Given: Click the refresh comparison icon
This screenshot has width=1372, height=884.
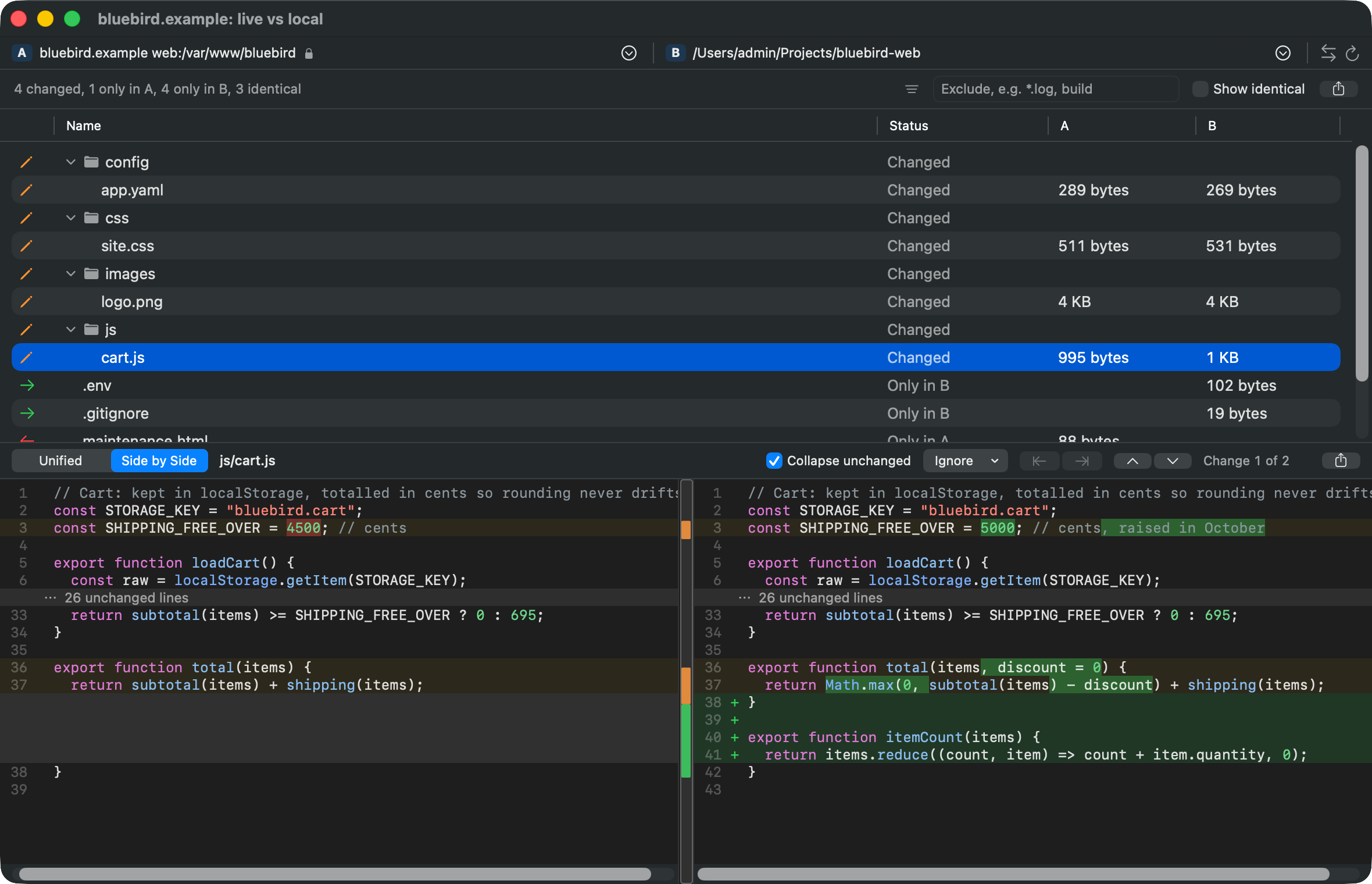Looking at the screenshot, I should pos(1352,53).
